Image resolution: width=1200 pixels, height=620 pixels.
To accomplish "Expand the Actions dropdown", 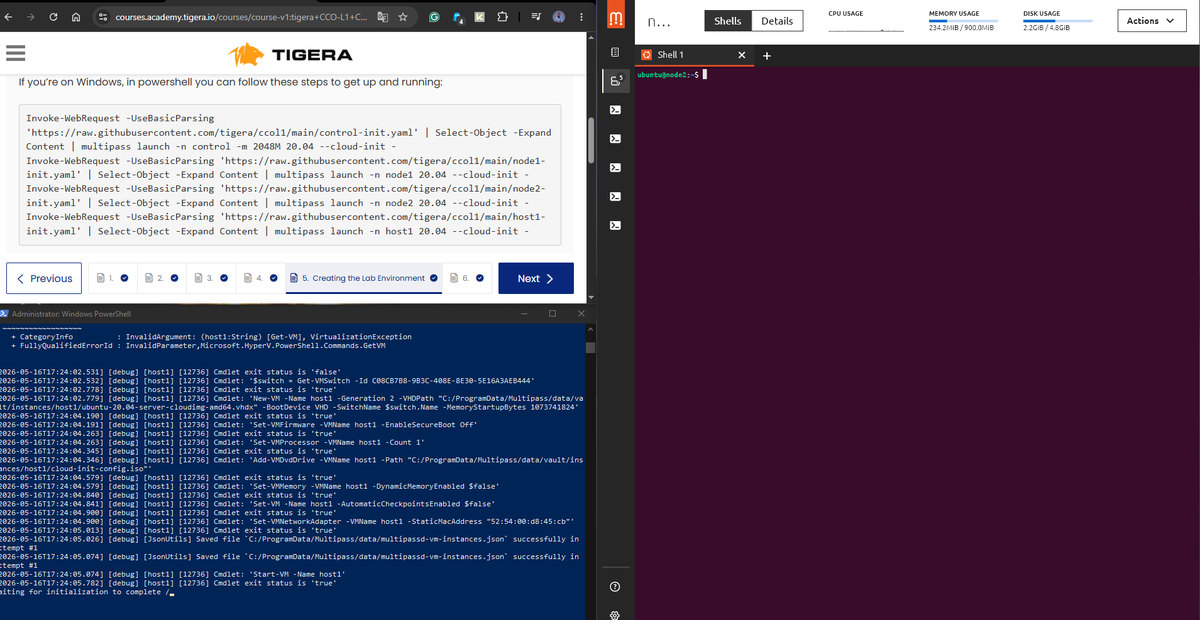I will click(1150, 21).
